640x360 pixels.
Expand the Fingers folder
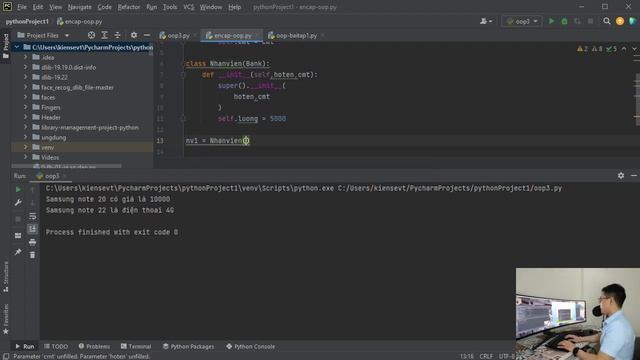coord(25,107)
